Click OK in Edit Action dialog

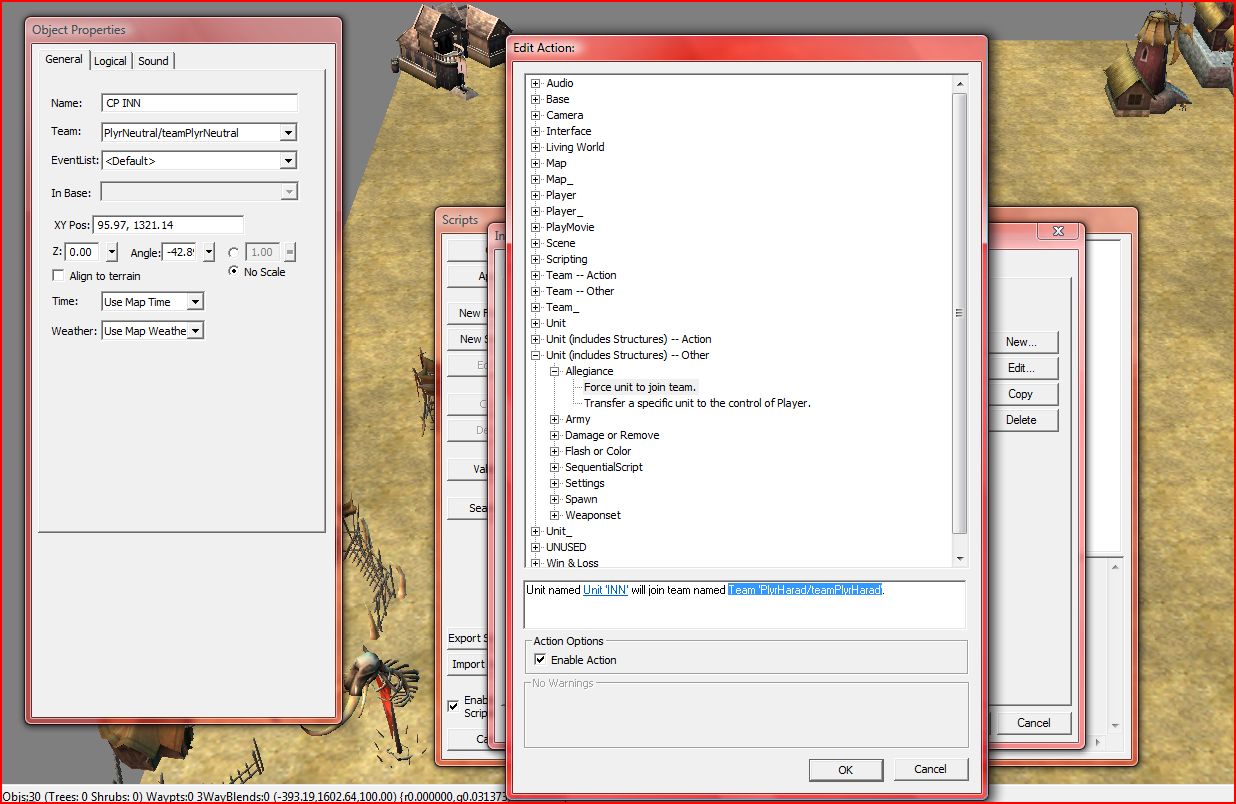(x=845, y=769)
